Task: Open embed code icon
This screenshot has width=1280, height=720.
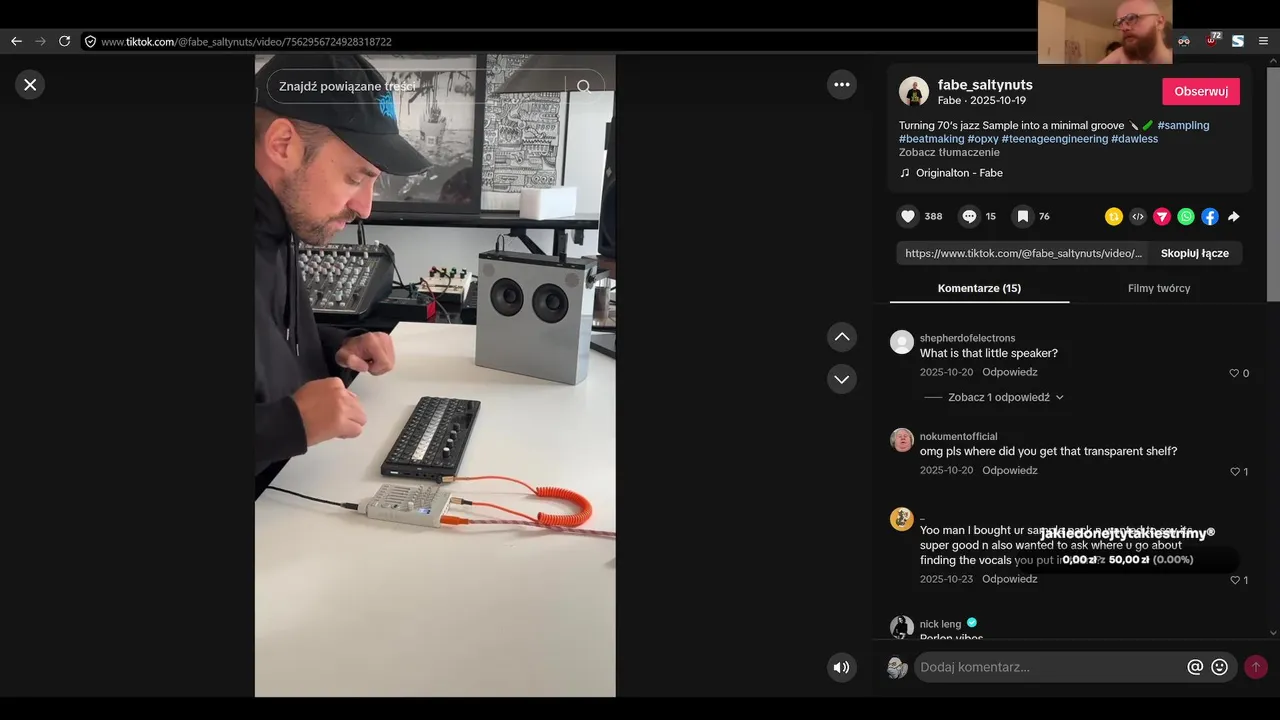Action: [1138, 216]
